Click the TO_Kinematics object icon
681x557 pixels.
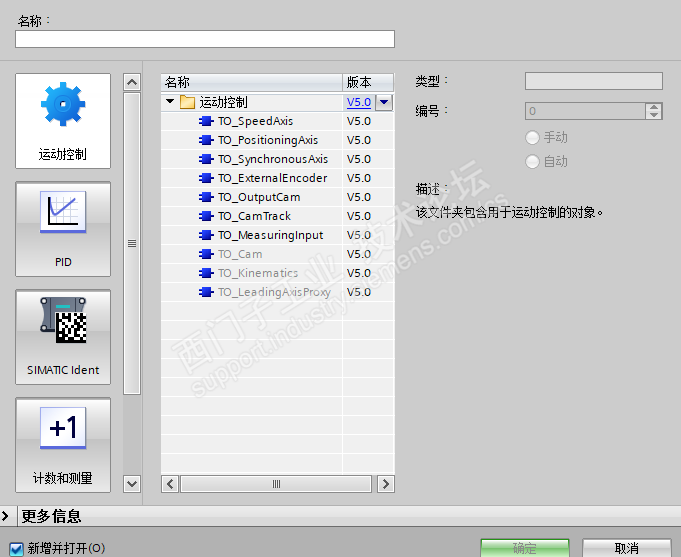point(206,273)
